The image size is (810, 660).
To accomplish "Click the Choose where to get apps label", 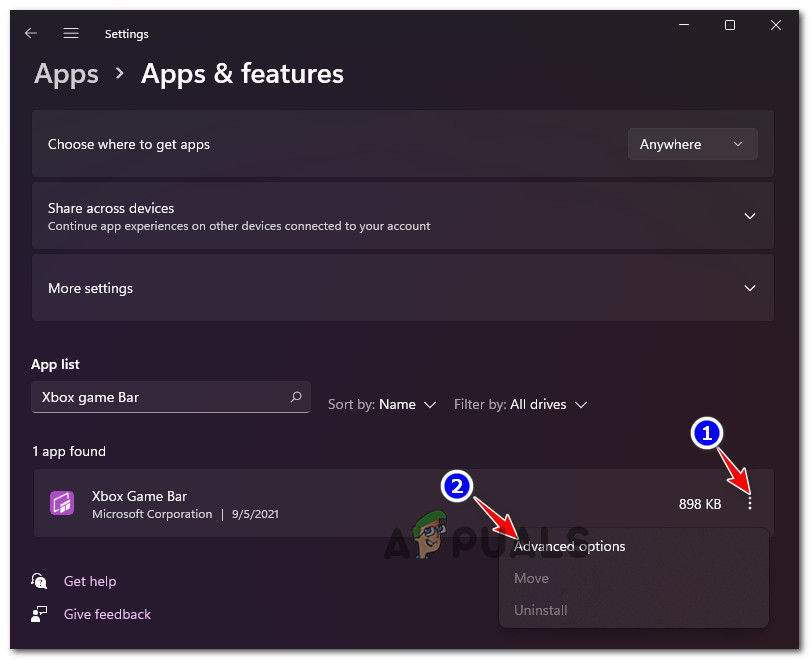I will (x=129, y=145).
